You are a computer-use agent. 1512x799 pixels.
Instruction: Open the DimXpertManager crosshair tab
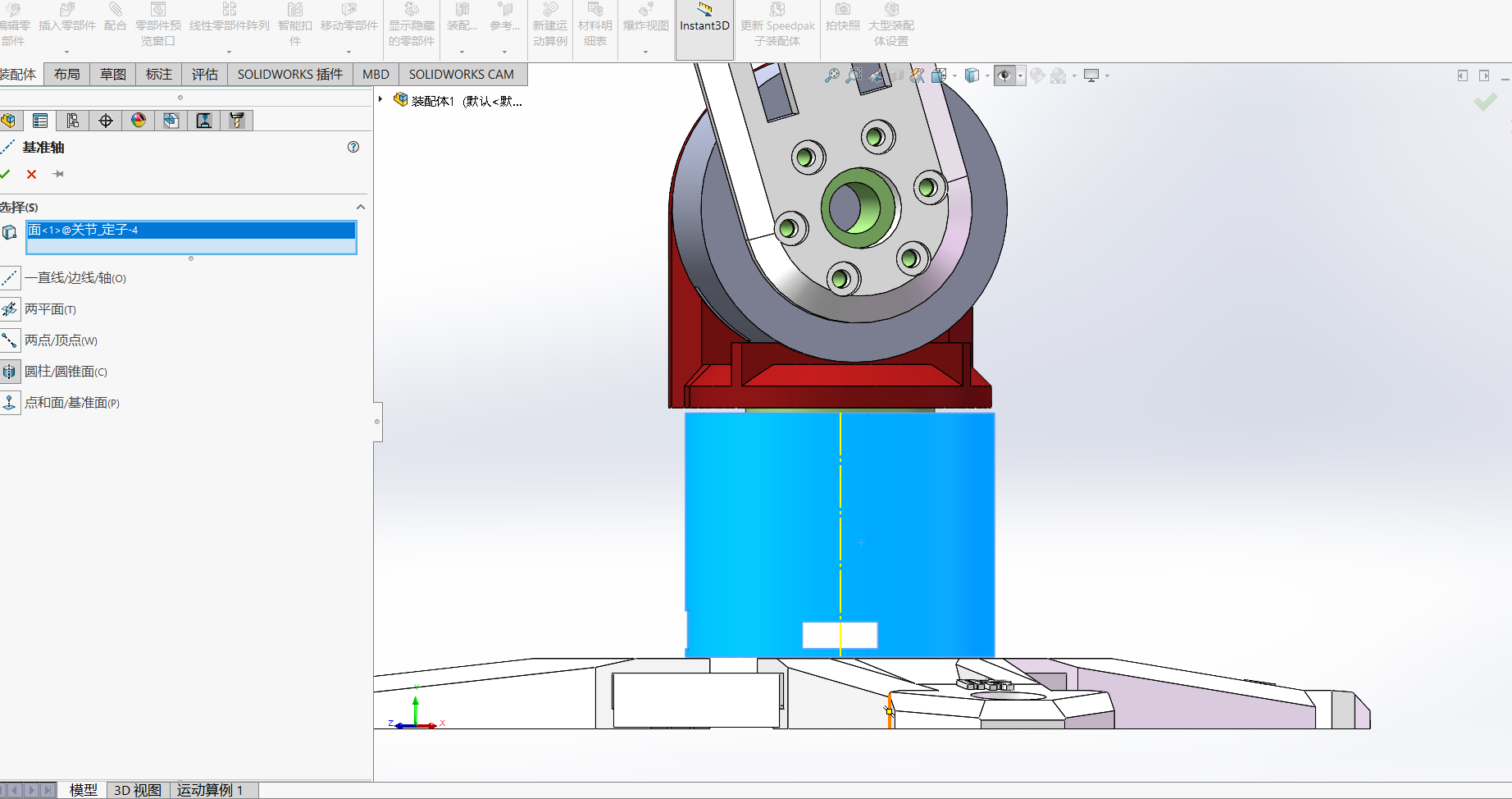pos(106,121)
